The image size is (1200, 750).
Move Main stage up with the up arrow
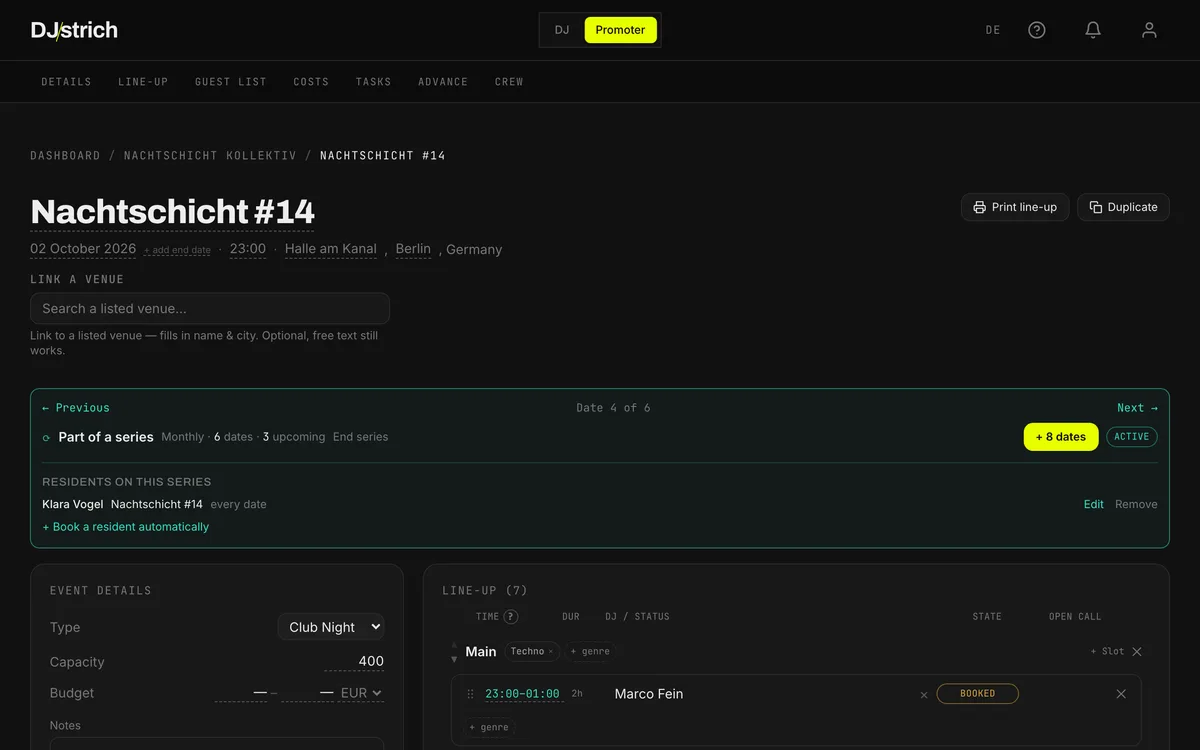point(454,644)
